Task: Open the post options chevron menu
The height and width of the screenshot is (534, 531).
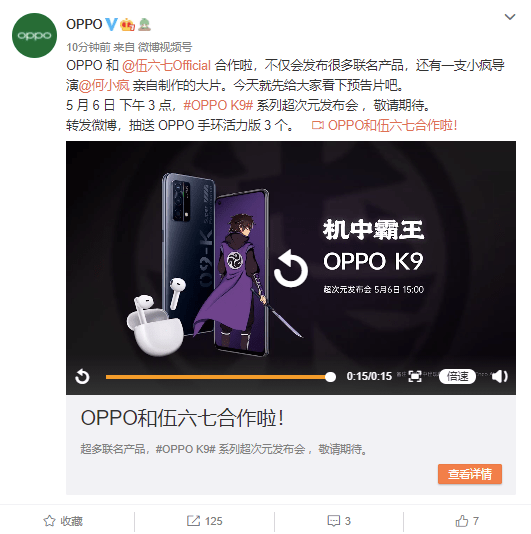Action: (510, 17)
